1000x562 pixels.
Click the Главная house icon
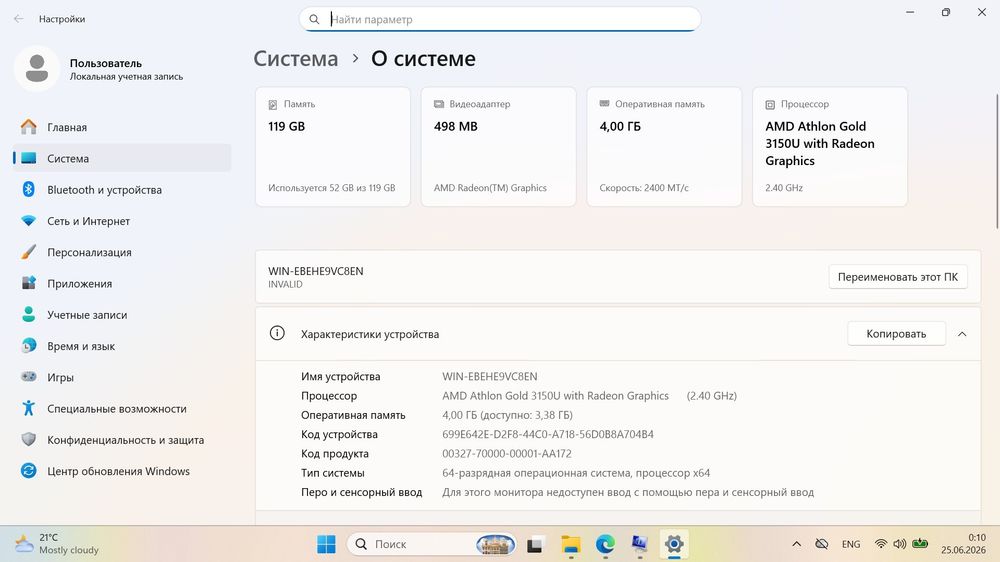(29, 126)
